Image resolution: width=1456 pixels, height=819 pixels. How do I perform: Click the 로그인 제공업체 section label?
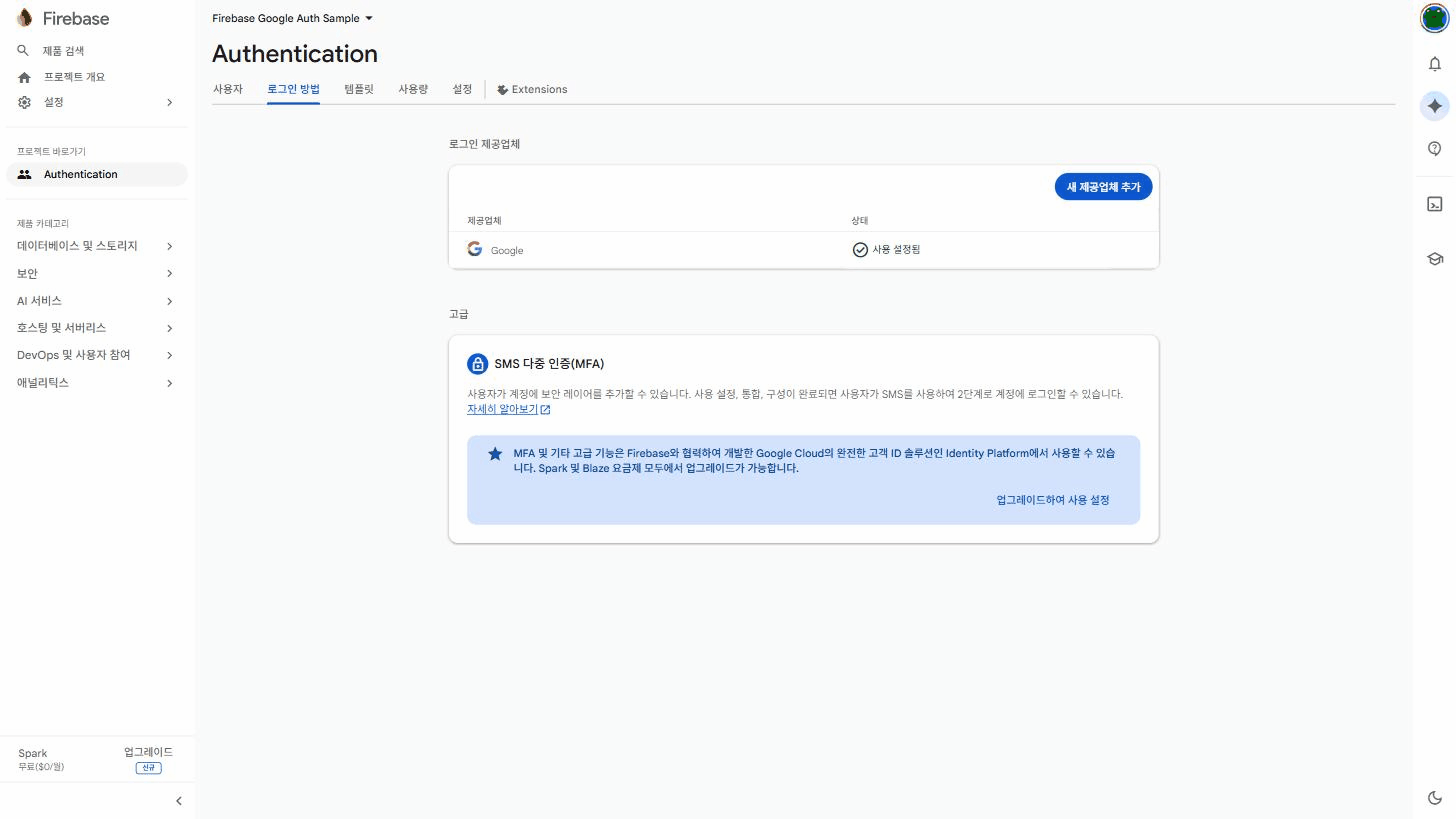pyautogui.click(x=484, y=144)
